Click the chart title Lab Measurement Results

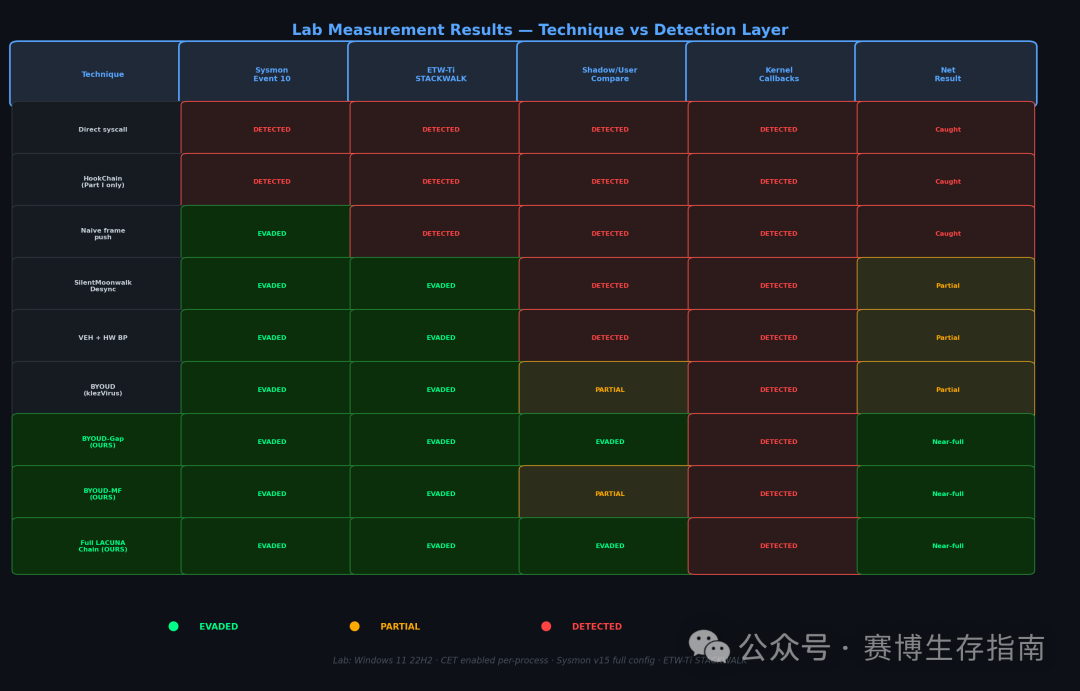540,30
